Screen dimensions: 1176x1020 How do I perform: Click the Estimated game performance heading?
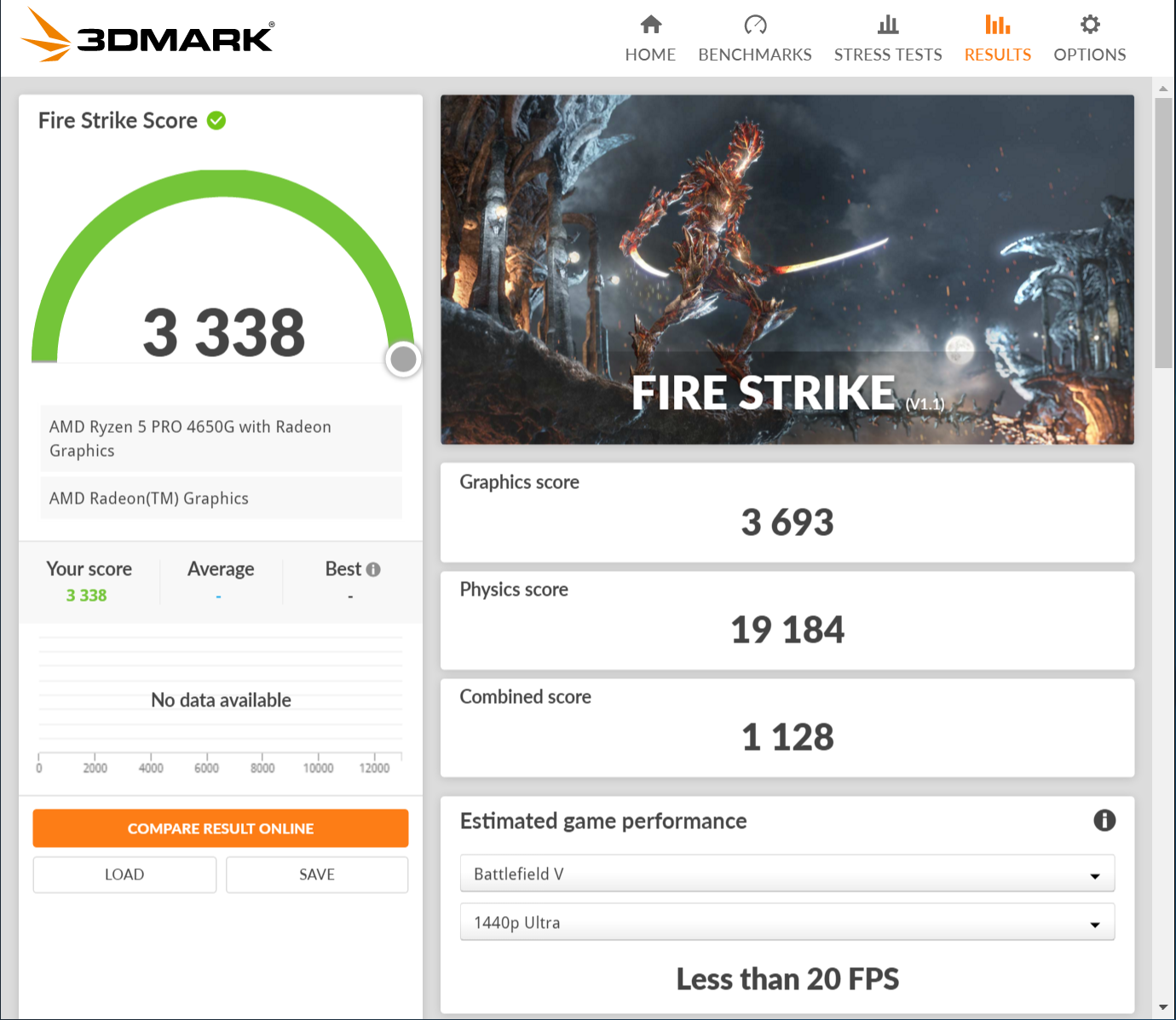pos(603,821)
